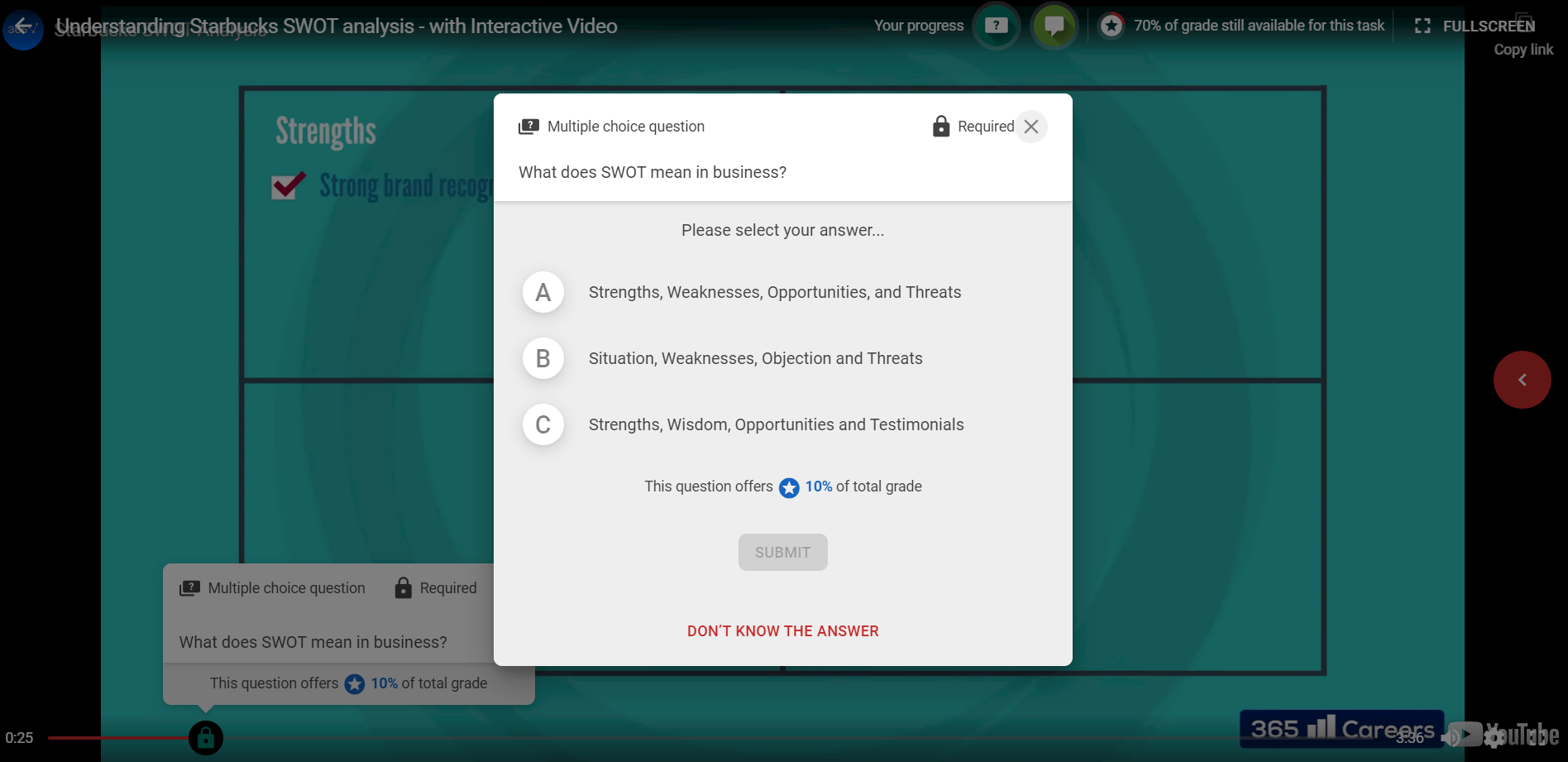Click the Required lock icon in dialog

click(x=941, y=126)
